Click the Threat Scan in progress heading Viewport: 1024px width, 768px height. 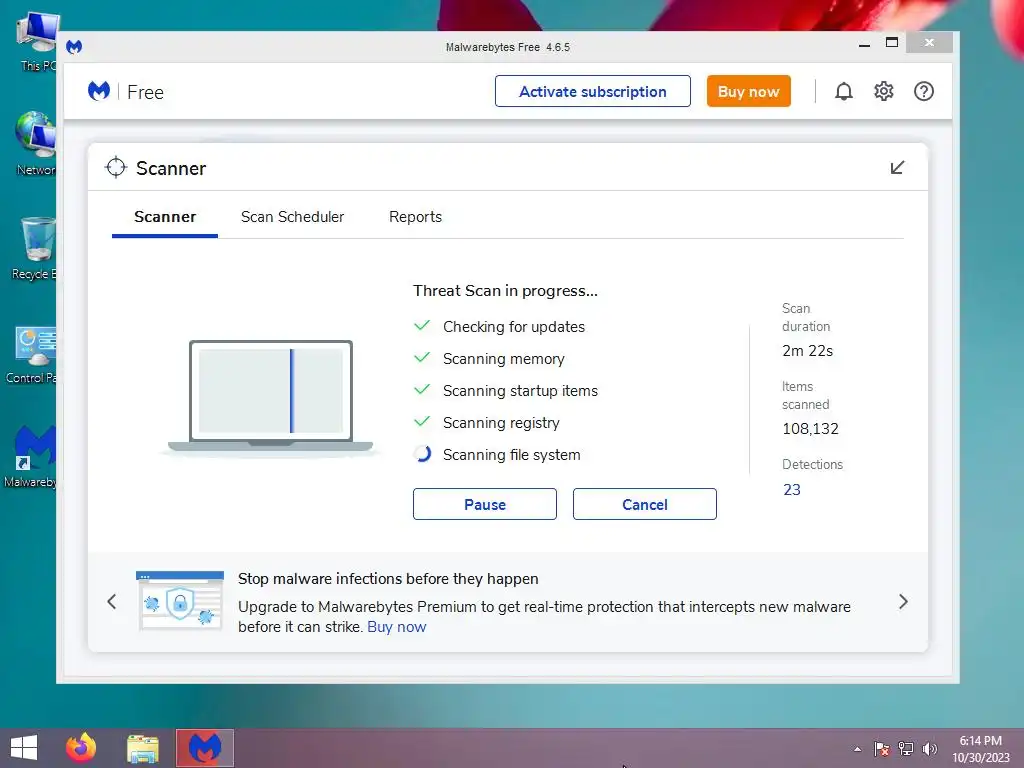click(505, 291)
